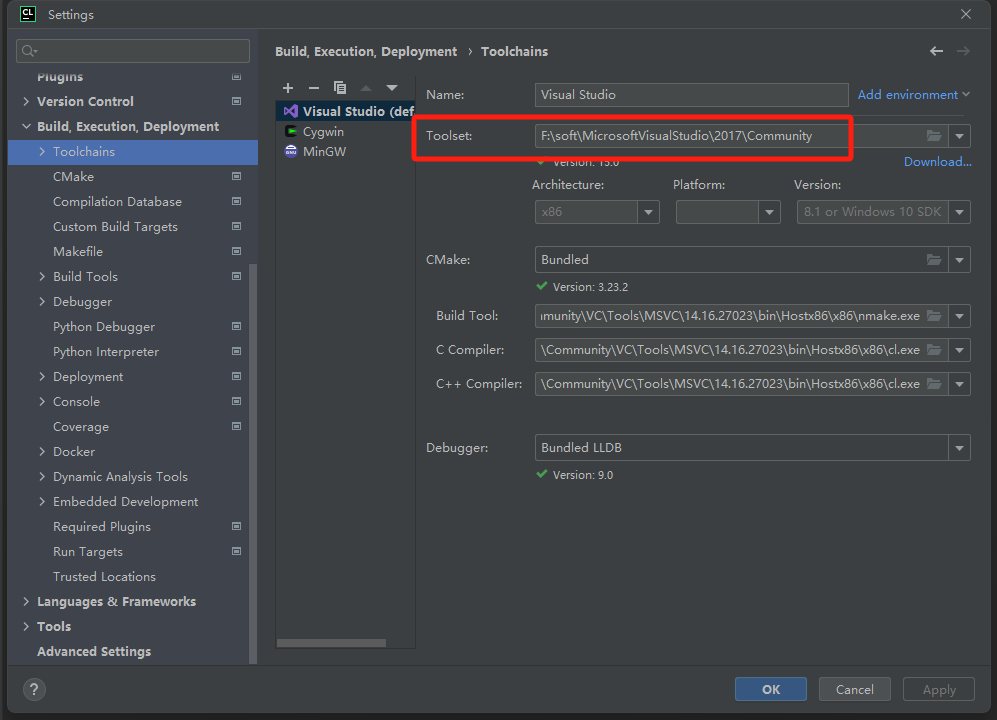Open help with question mark icon
Image resolution: width=997 pixels, height=720 pixels.
34,689
